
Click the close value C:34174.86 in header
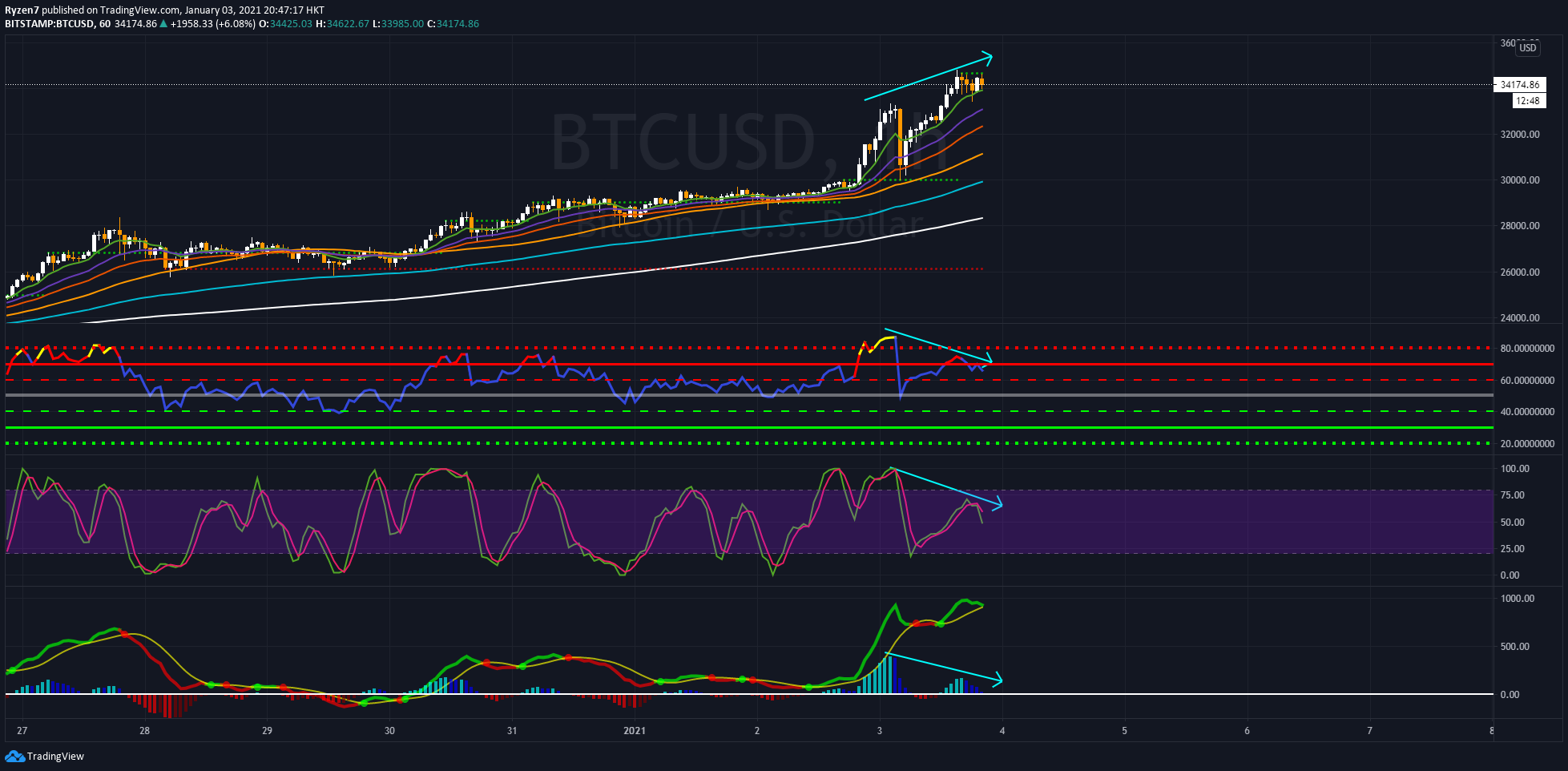tap(453, 24)
